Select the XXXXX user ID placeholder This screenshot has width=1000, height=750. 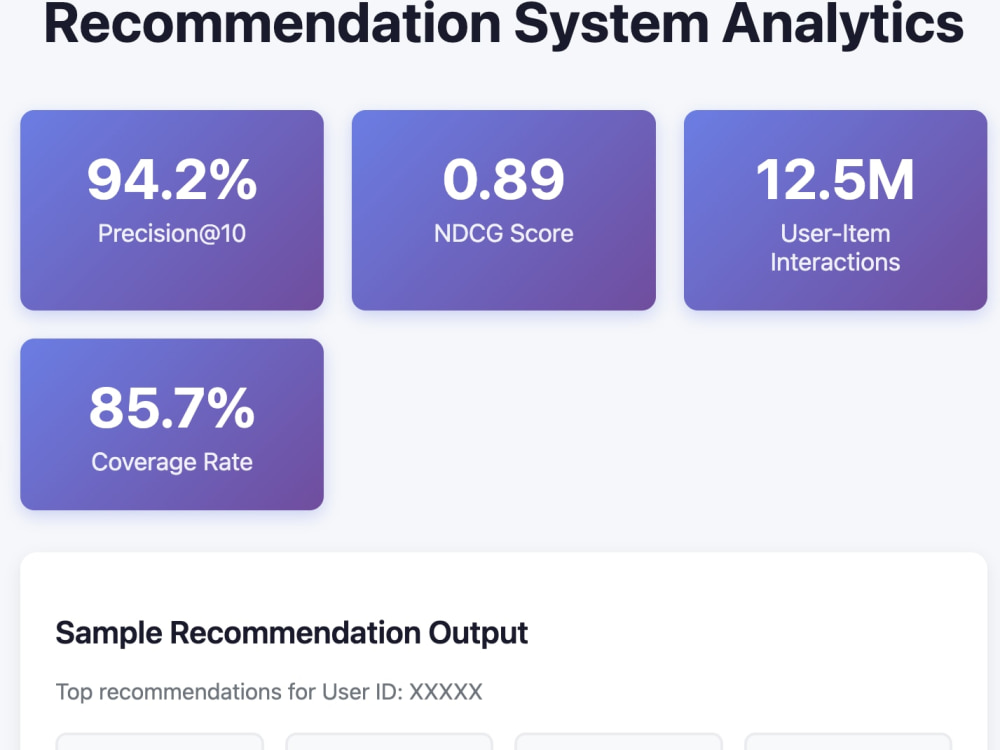tap(446, 692)
